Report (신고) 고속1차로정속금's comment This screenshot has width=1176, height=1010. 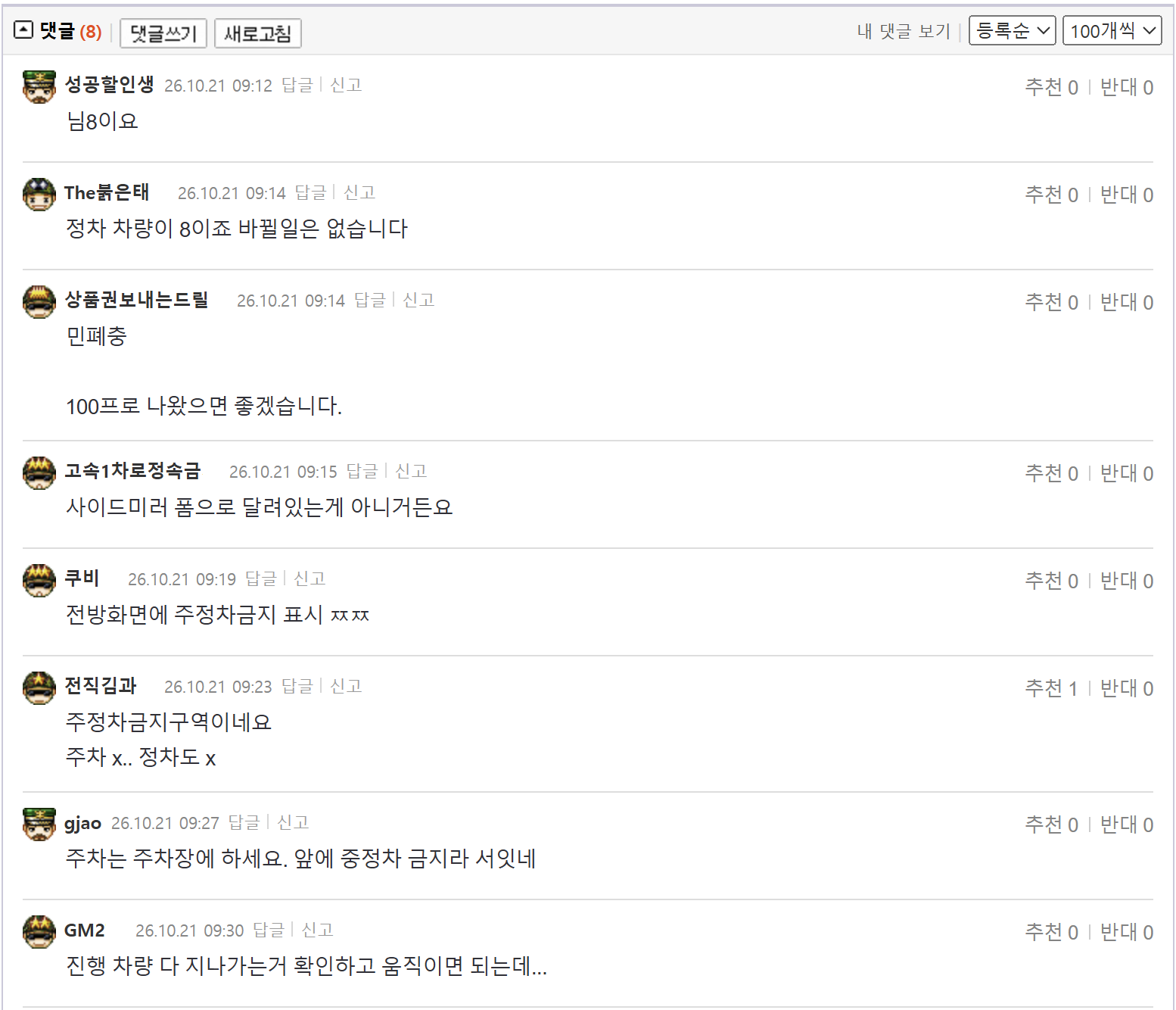411,471
